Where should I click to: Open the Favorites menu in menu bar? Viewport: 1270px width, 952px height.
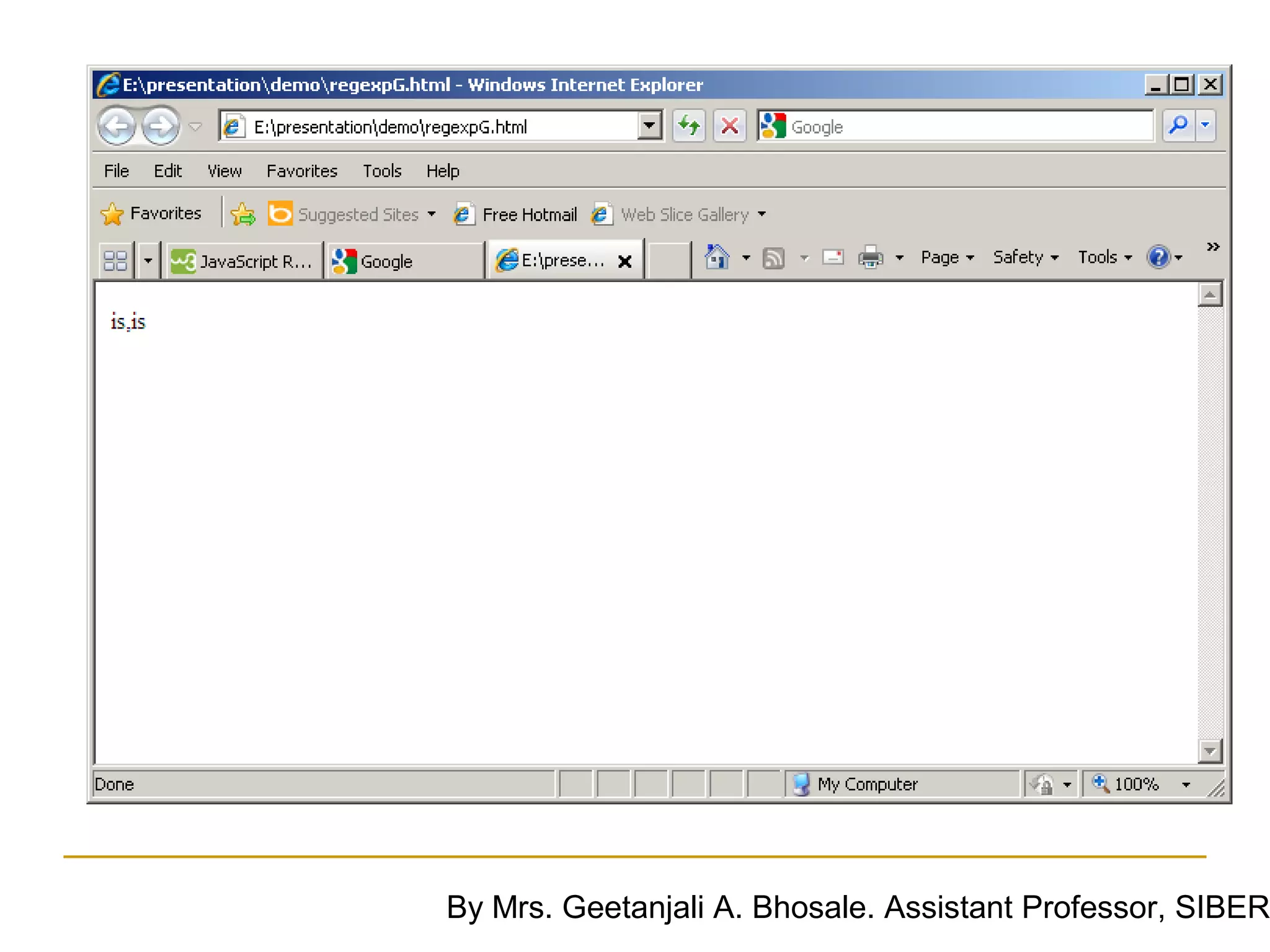point(301,171)
